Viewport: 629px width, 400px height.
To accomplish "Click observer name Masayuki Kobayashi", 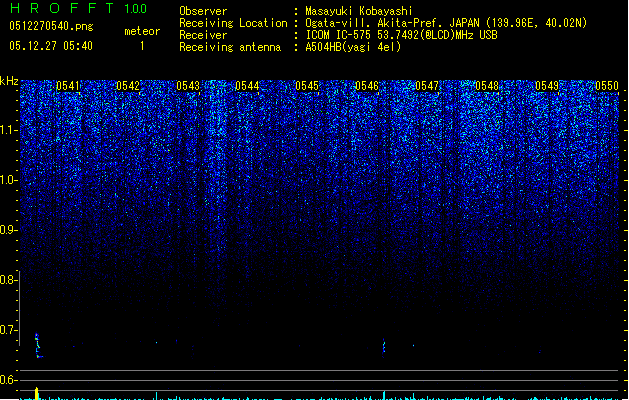I will point(359,11).
